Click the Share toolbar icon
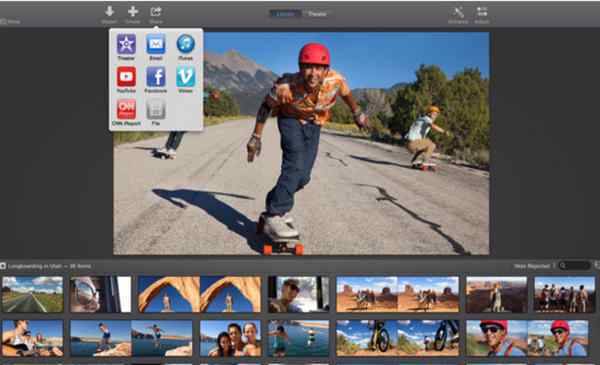 pyautogui.click(x=156, y=12)
